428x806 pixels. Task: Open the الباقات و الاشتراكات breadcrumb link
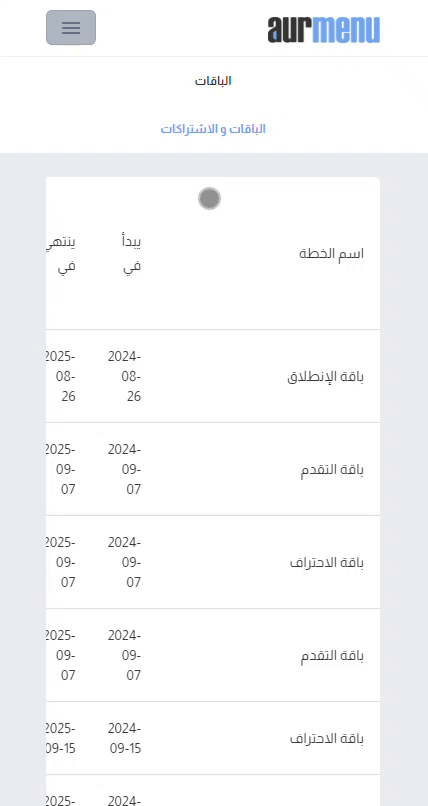(x=213, y=129)
